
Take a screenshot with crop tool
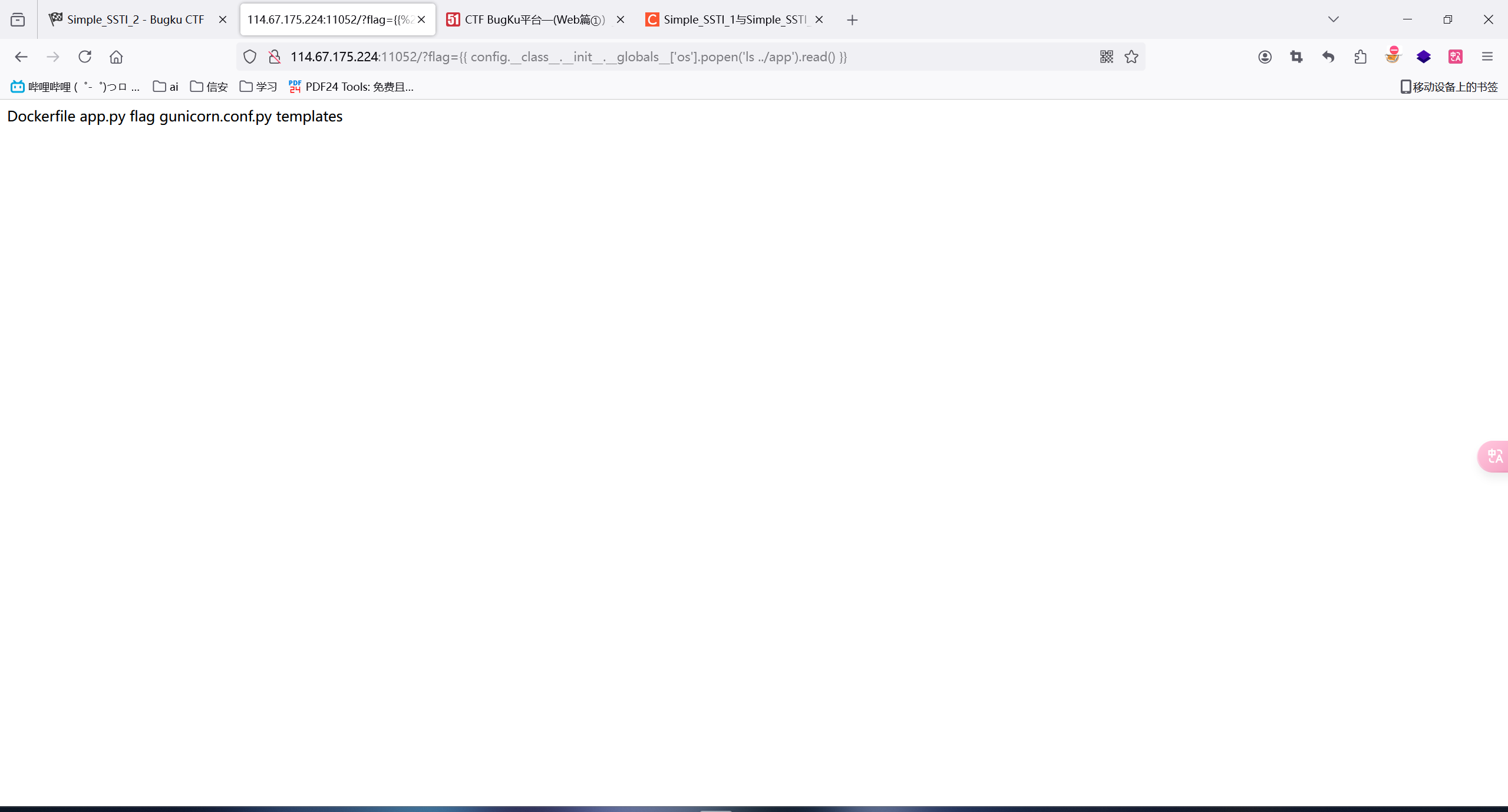pos(1296,57)
